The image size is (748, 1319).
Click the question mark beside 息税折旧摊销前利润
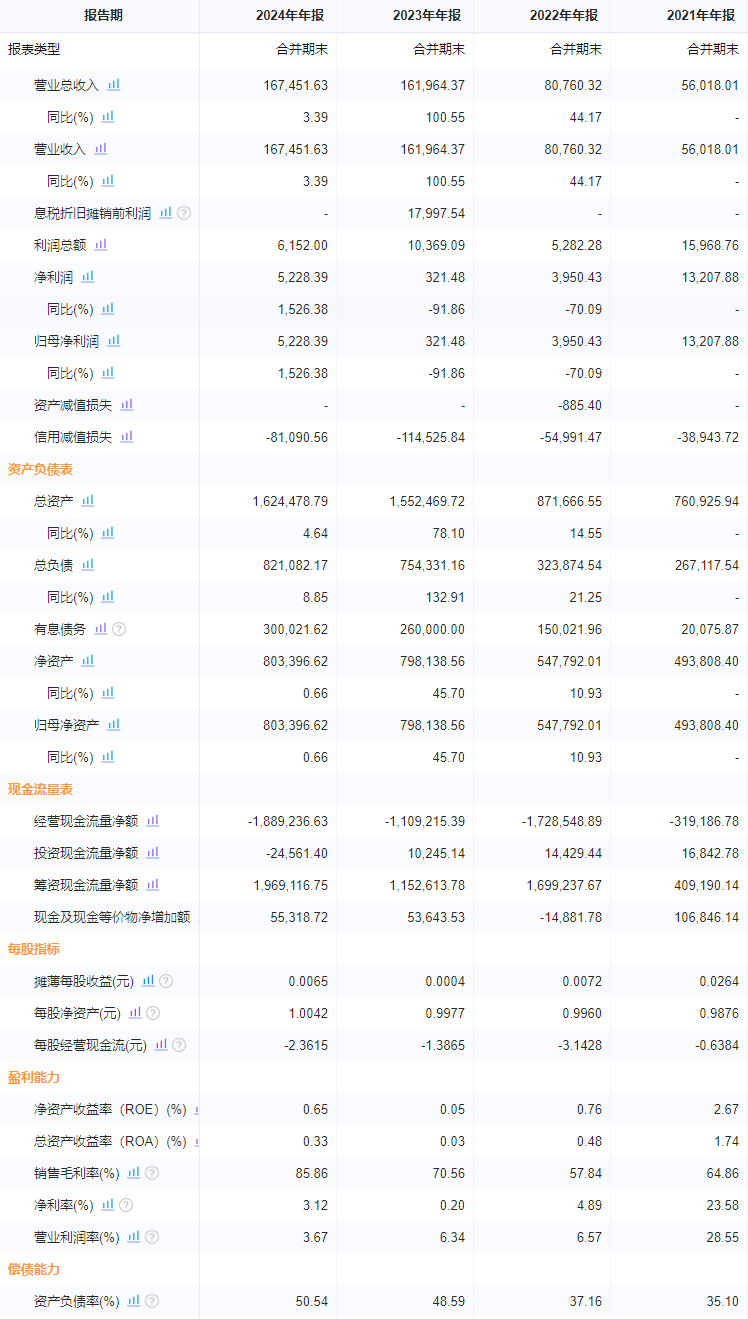184,213
